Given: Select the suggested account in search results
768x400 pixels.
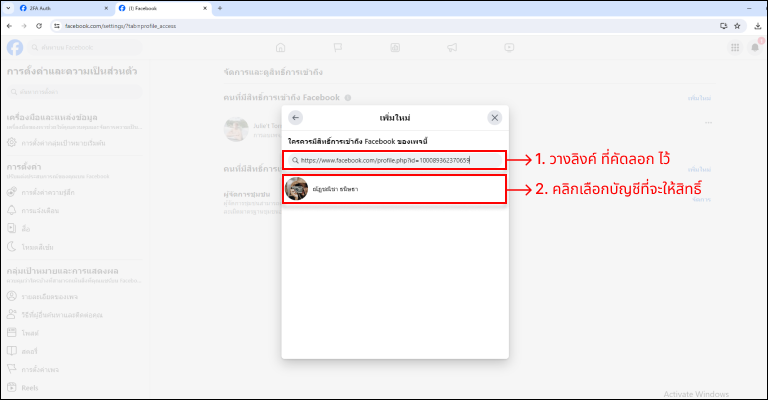Looking at the screenshot, I should coord(394,189).
